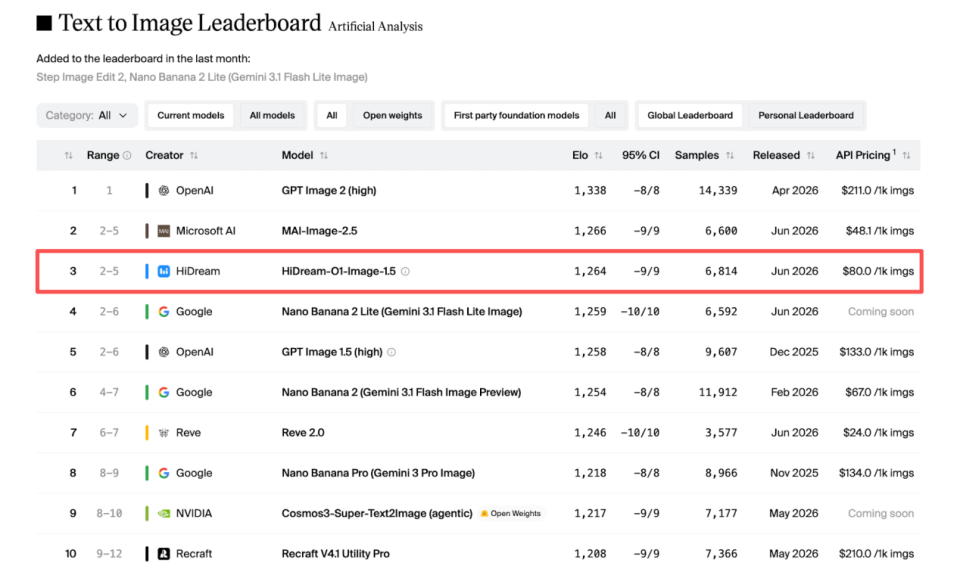Click the NVIDIA creator name
Screen dimensions: 960x572
(194, 514)
